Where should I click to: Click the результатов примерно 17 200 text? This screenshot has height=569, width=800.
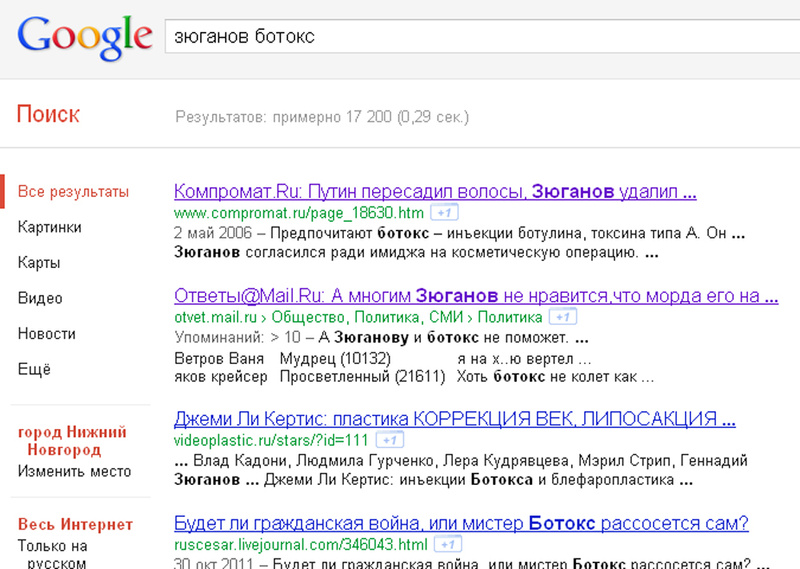tap(322, 117)
